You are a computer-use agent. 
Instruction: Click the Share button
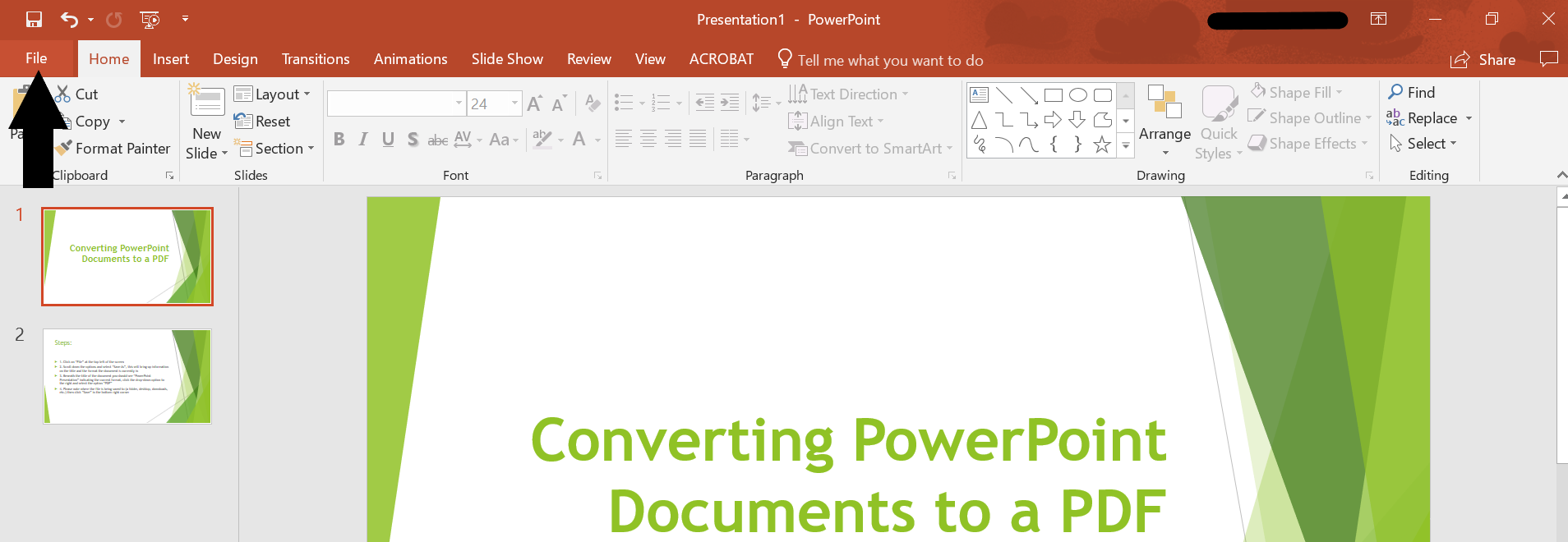click(x=1483, y=60)
